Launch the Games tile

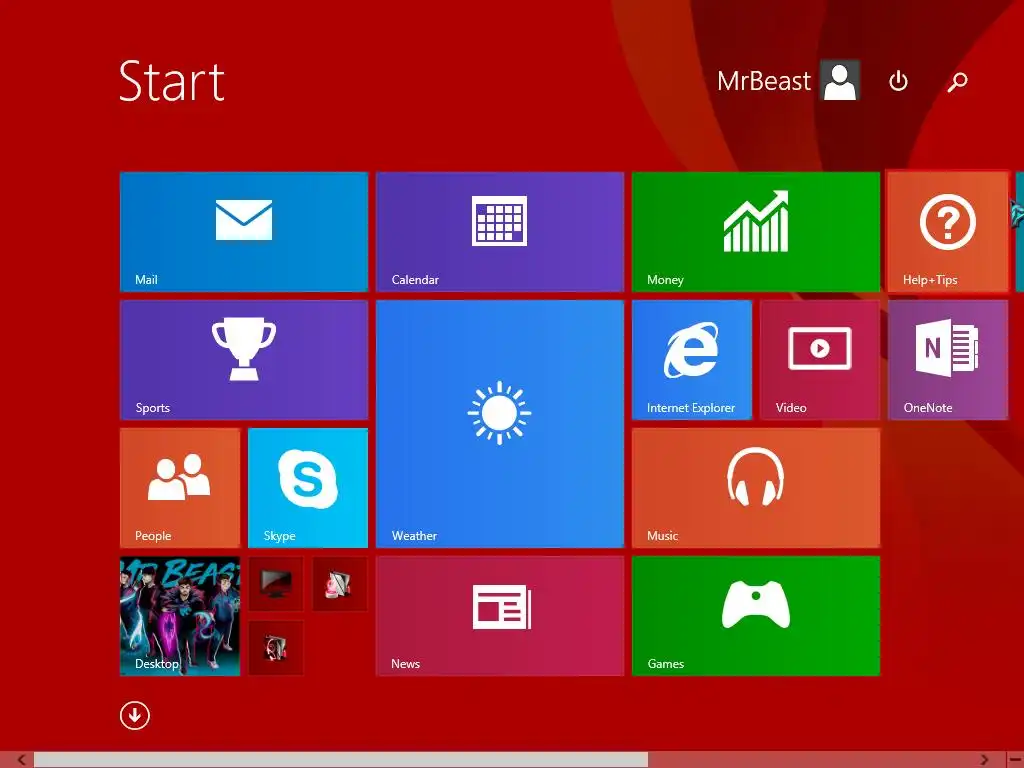tap(756, 616)
